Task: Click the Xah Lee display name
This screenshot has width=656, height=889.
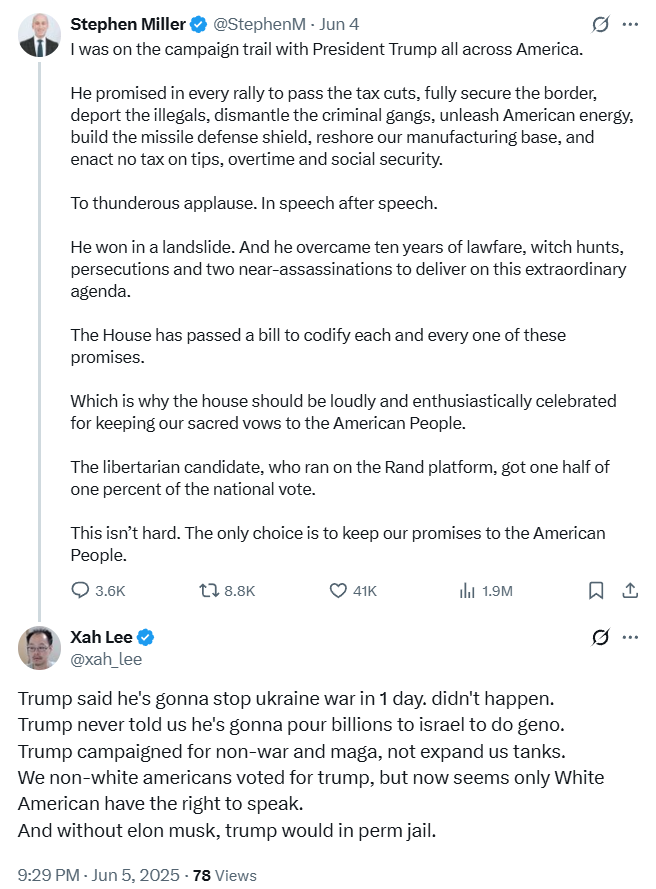Action: (101, 637)
